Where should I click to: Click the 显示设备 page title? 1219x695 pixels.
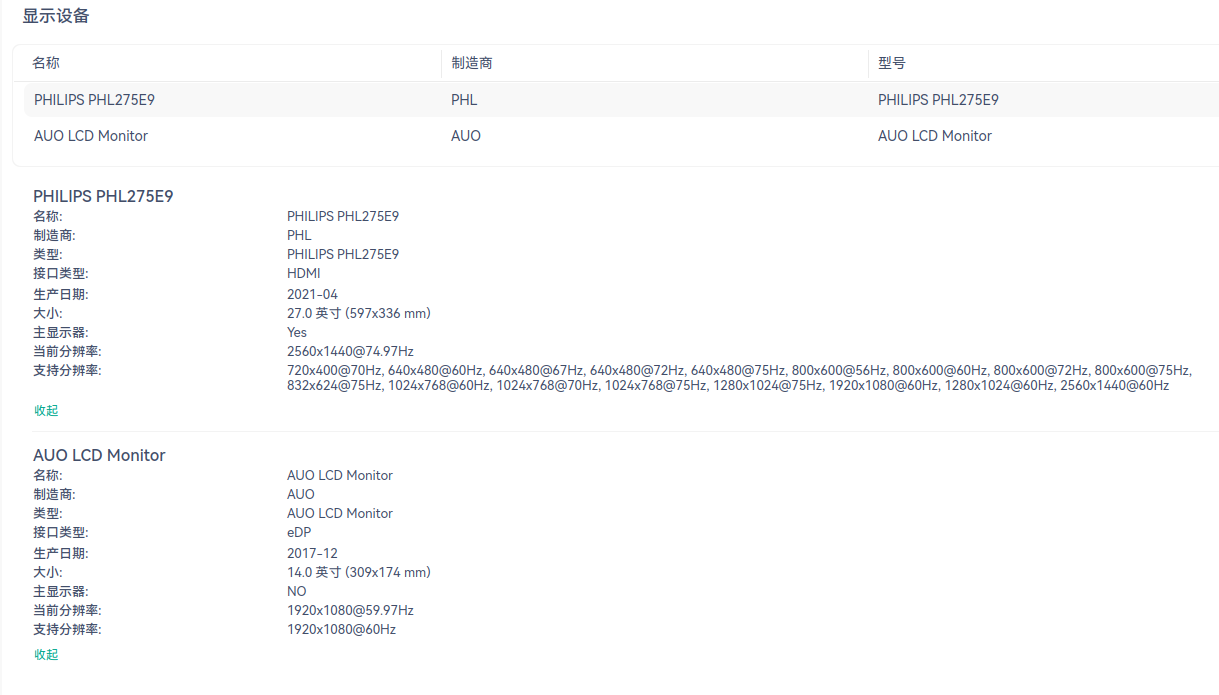[56, 16]
